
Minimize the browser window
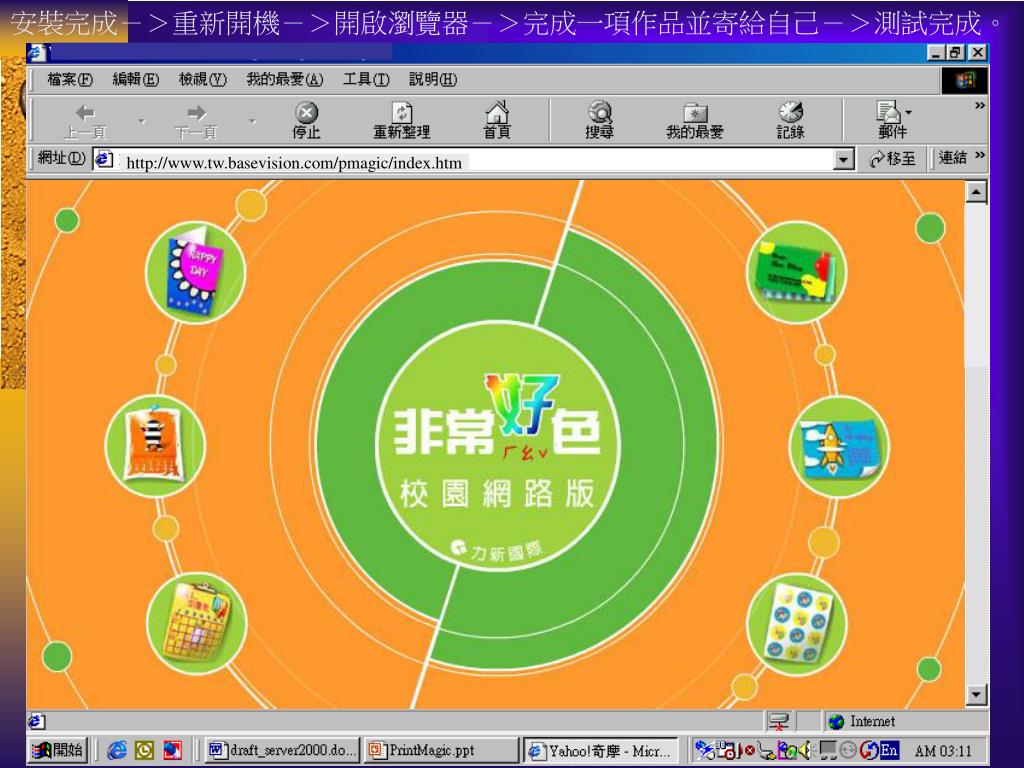(936, 53)
